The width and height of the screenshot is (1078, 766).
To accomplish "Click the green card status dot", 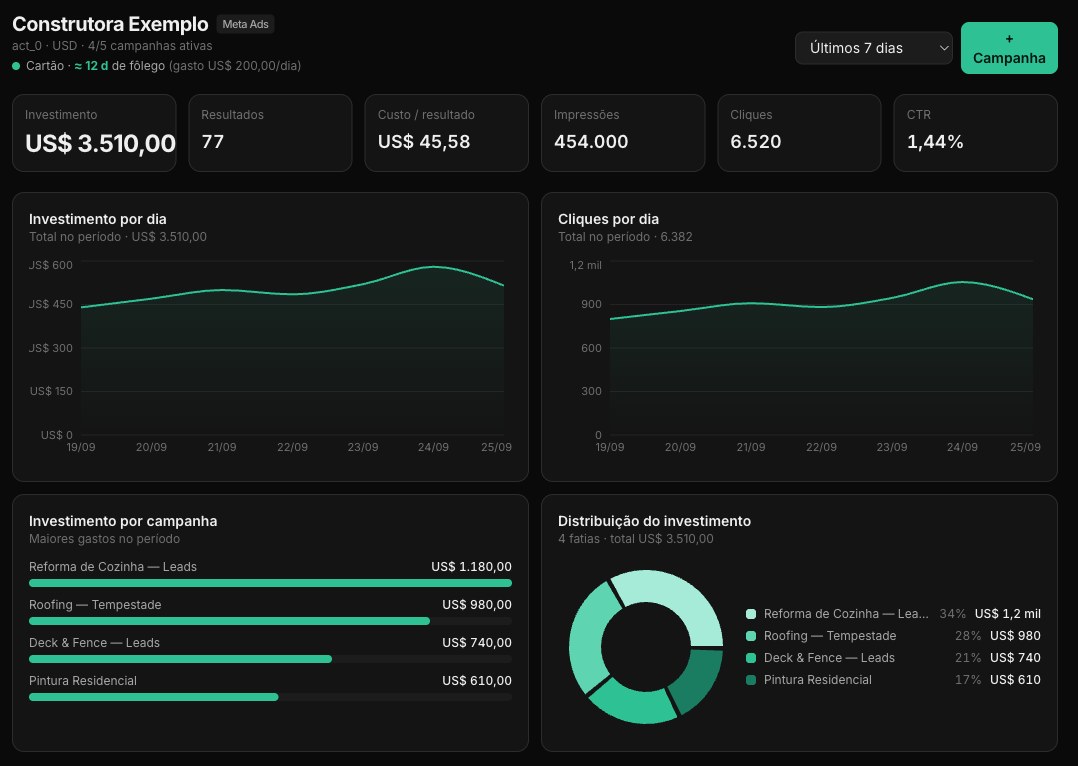I will pos(16,66).
